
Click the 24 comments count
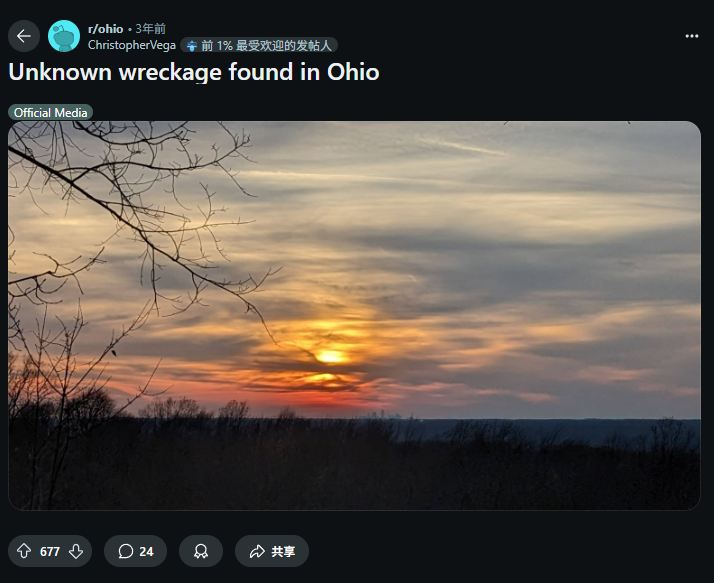pos(146,552)
